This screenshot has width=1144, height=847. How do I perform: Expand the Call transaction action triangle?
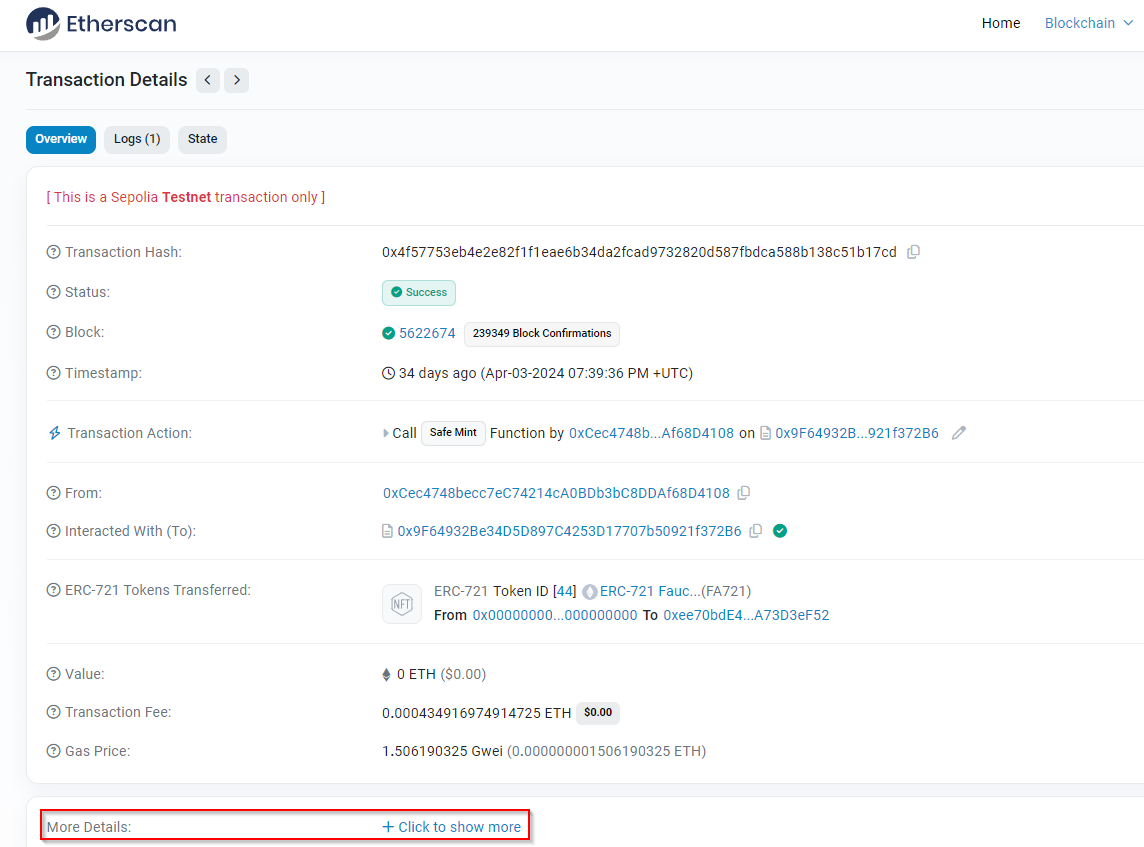pyautogui.click(x=386, y=433)
